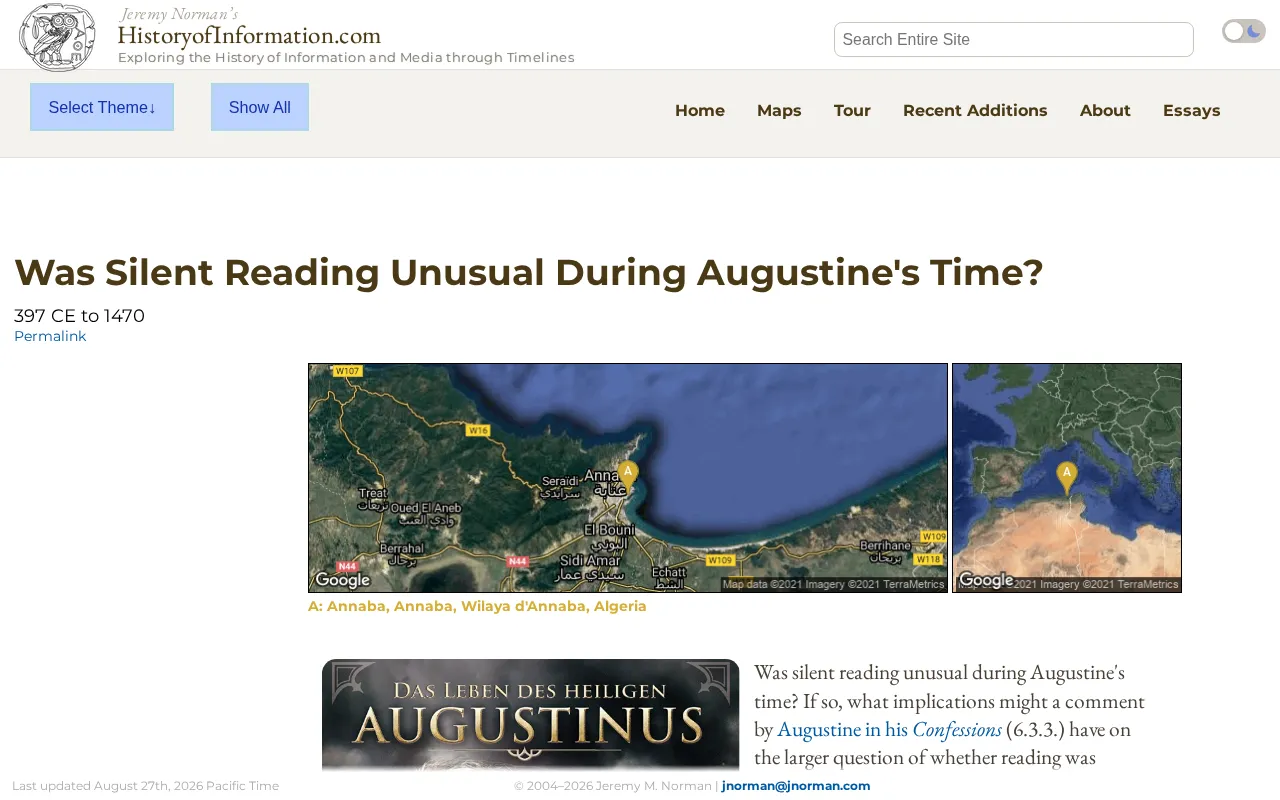1280x800 pixels.
Task: Follow the Augustine in his Confessions link
Action: 889,729
